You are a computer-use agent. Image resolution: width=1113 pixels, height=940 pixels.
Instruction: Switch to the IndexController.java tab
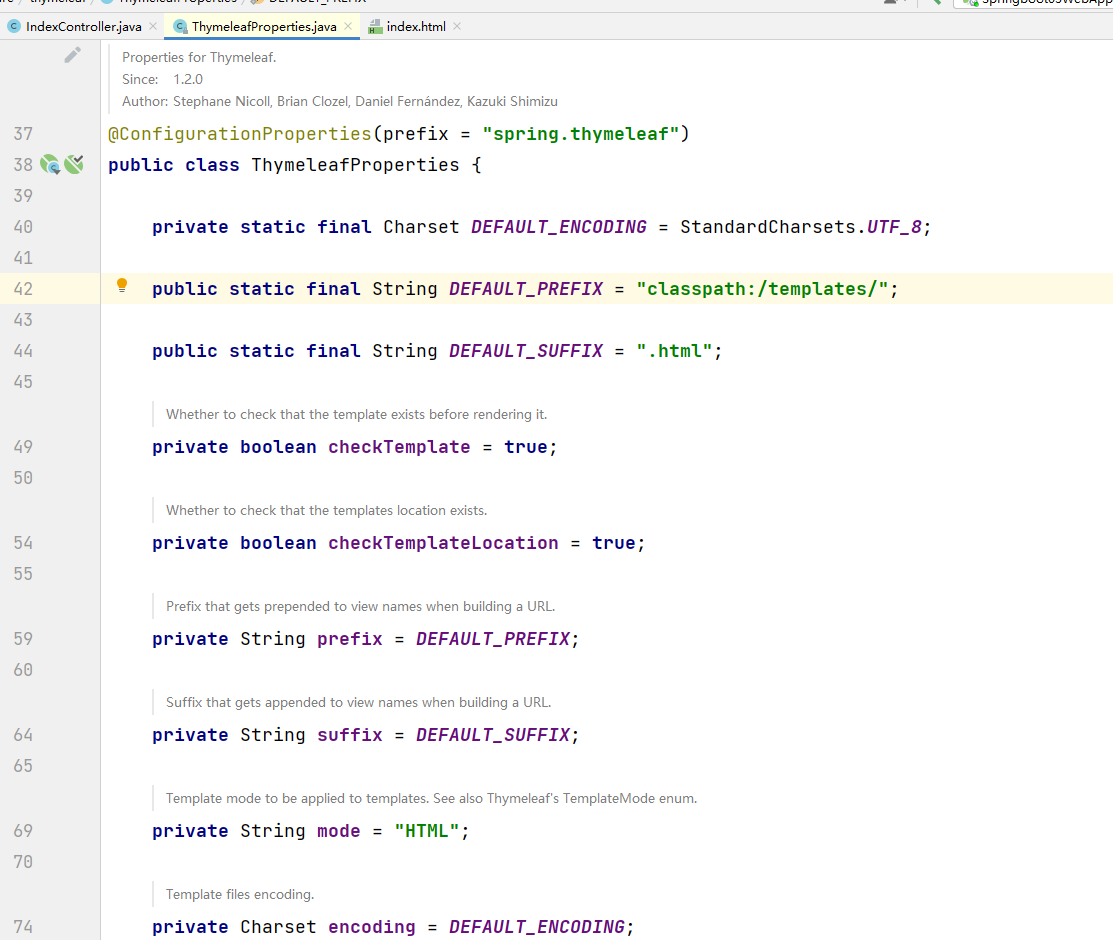coord(83,26)
